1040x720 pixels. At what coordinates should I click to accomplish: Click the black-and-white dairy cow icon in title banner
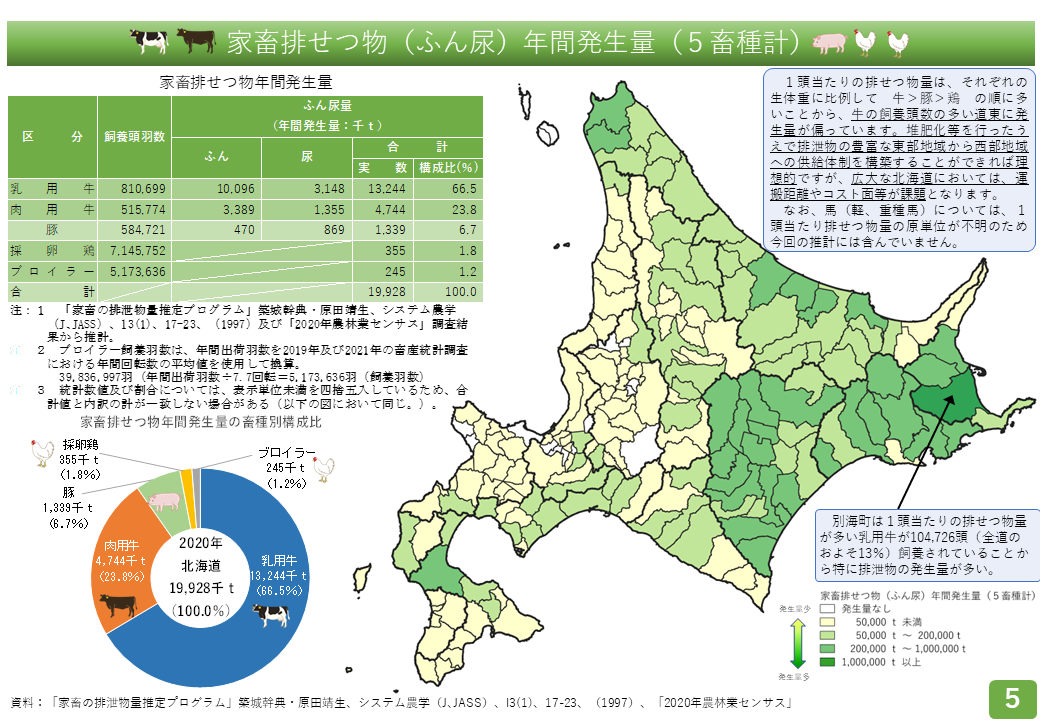click(150, 41)
